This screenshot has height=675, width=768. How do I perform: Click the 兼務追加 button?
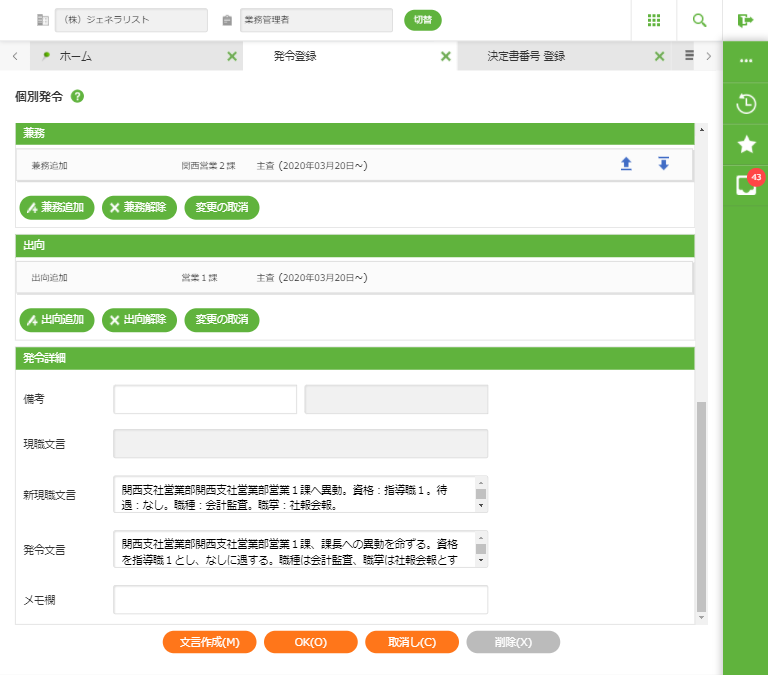(x=57, y=208)
